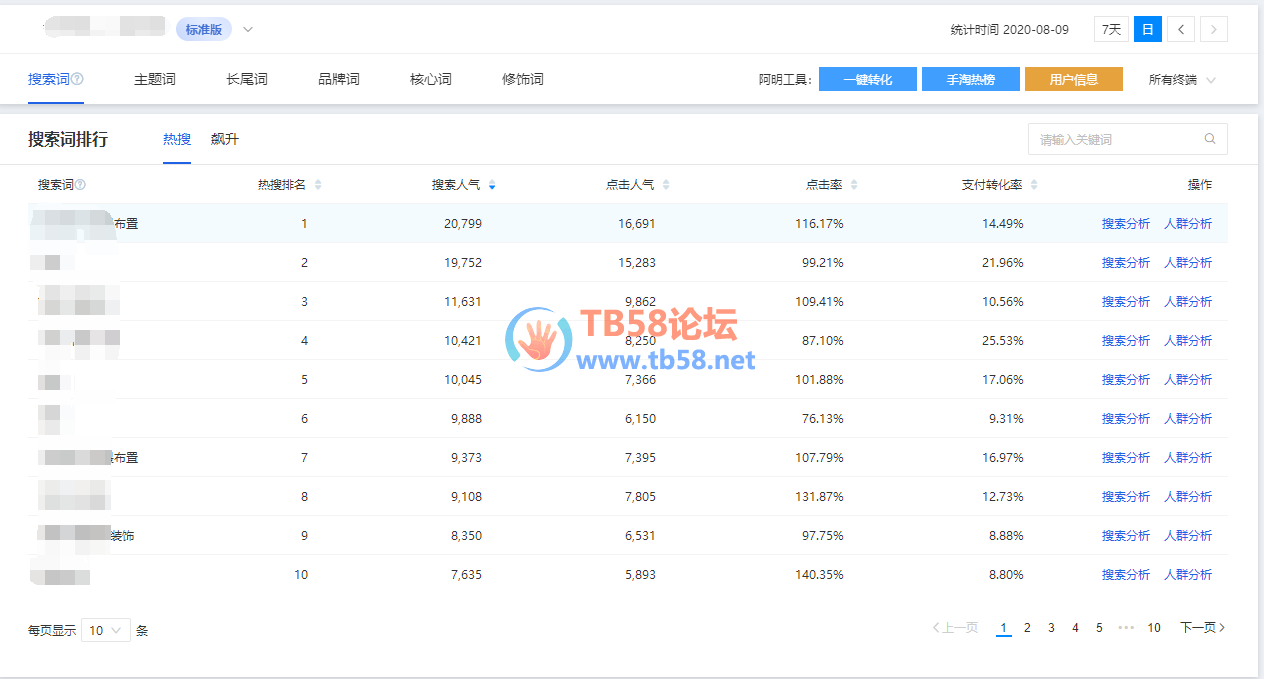Switch ranking list to 飙升
Viewport: 1264px width, 679px height.
[225, 139]
